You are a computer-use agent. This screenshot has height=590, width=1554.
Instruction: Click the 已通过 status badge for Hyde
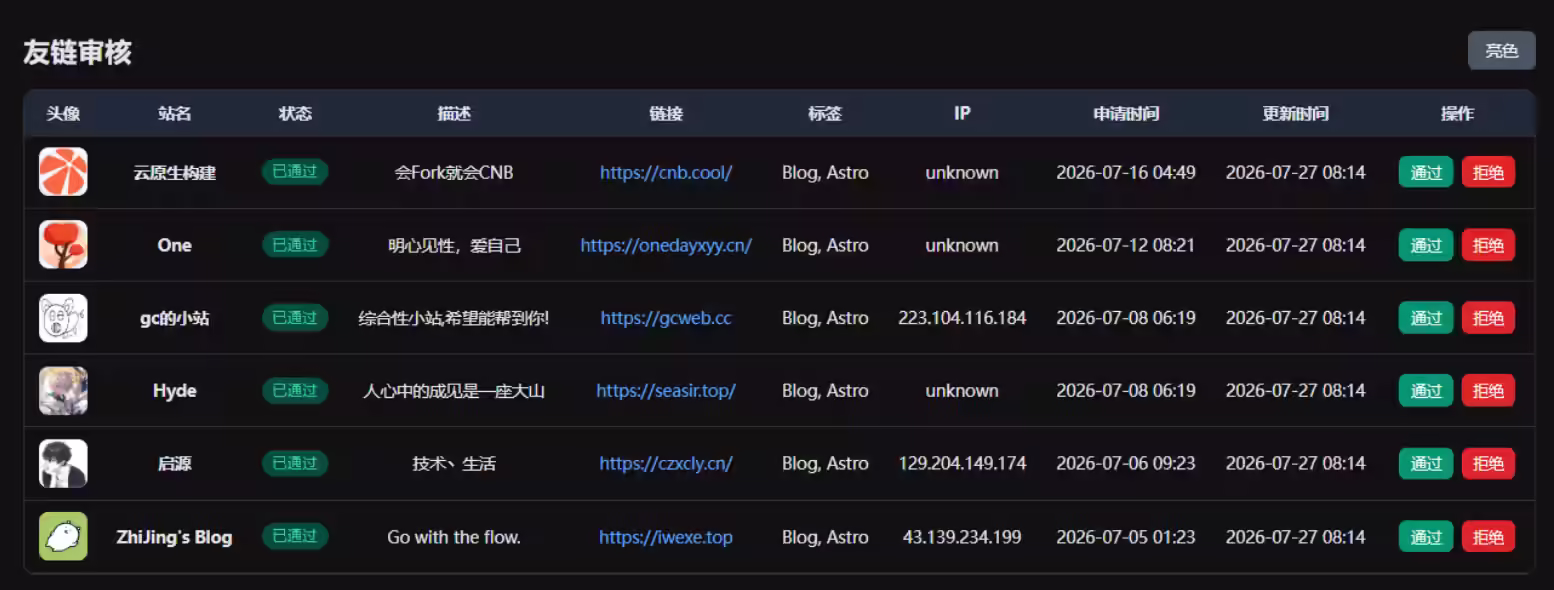pos(295,391)
